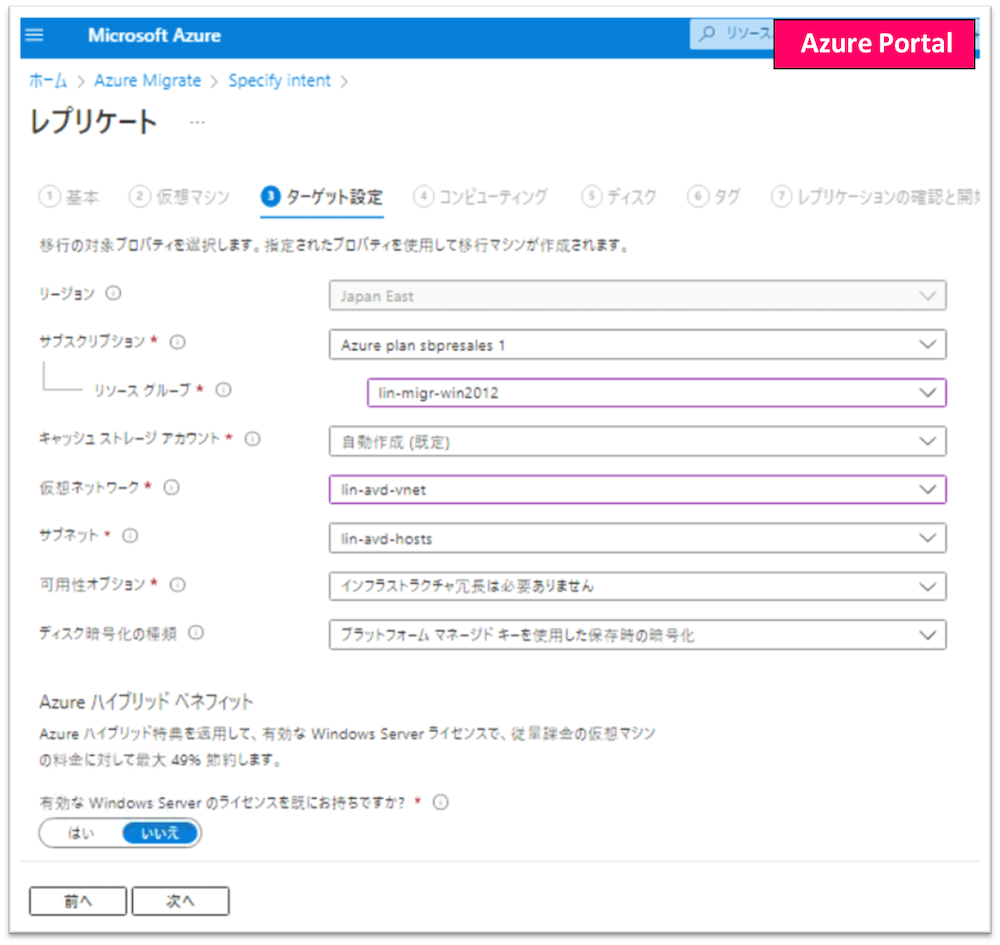Image resolution: width=1000 pixels, height=945 pixels.
Task: Select はい for Windows Server license
Action: 81,833
